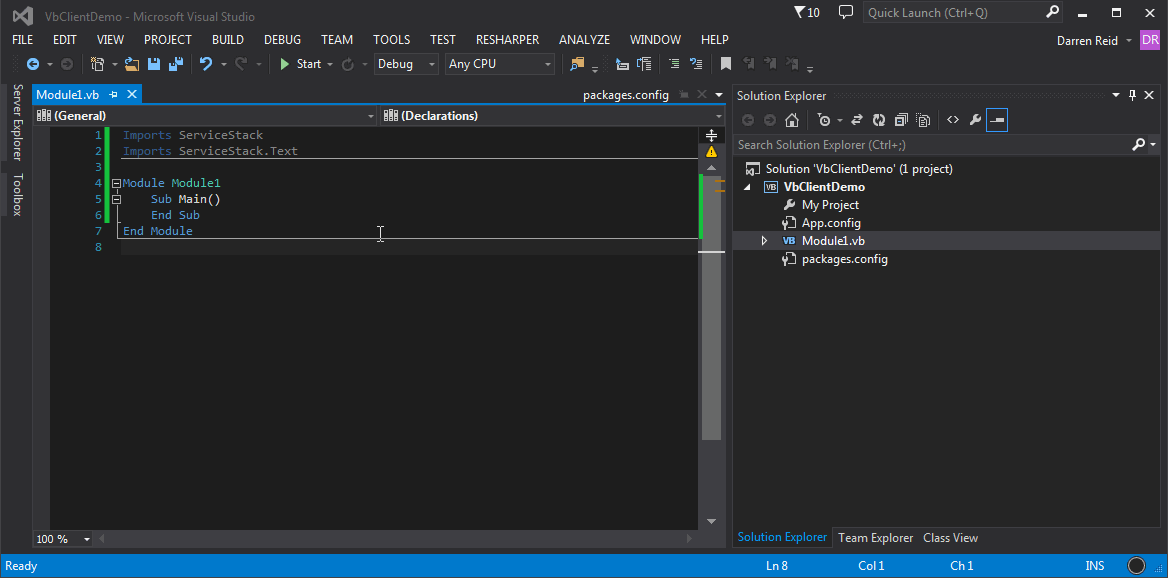Switch to the Class View tab
Viewport: 1168px width, 578px height.
[950, 538]
